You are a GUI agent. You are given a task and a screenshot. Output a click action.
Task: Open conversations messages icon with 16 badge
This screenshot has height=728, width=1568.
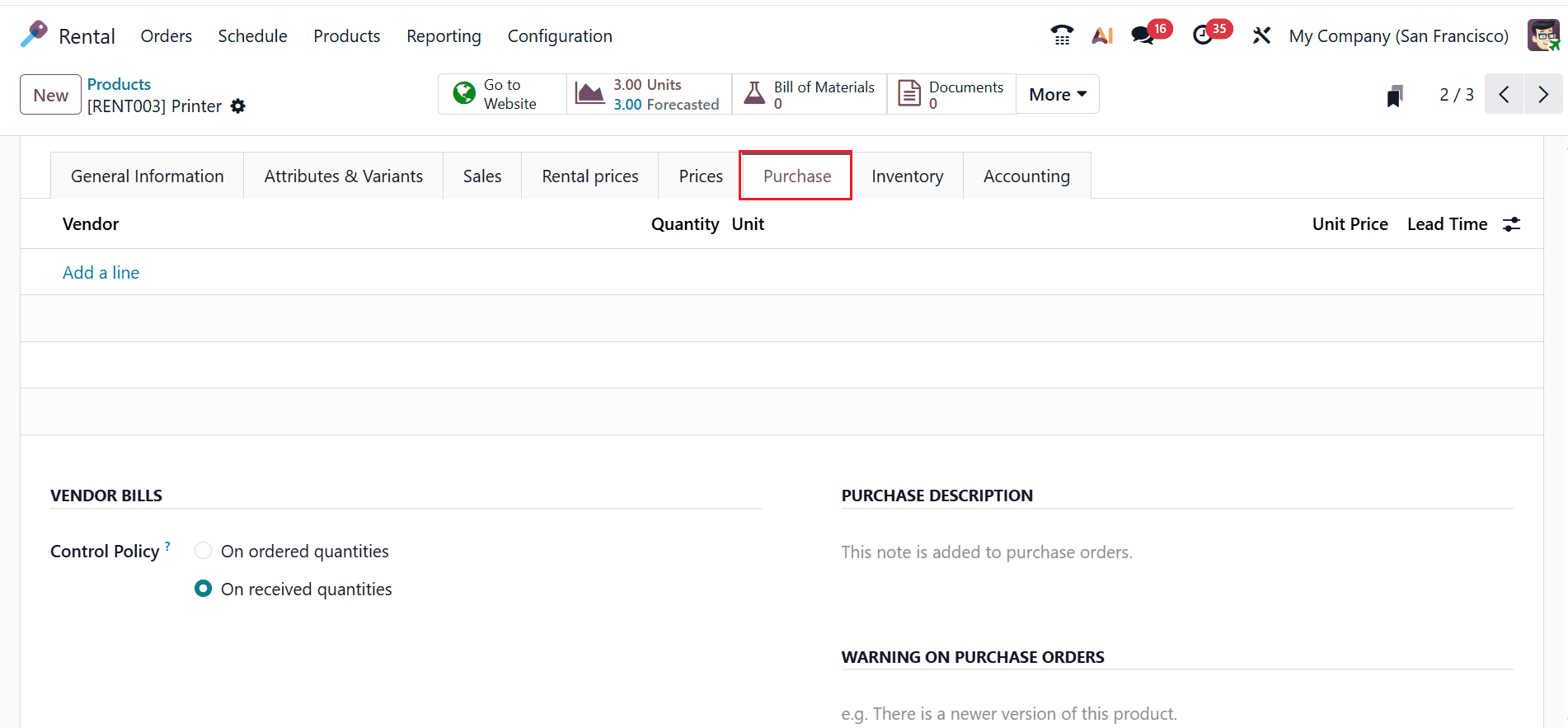coord(1151,34)
